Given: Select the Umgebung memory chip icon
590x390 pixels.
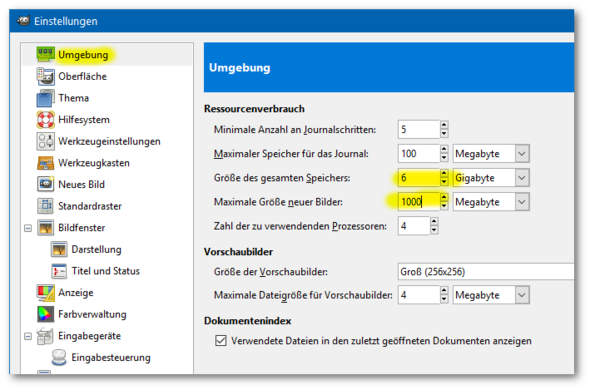Looking at the screenshot, I should coord(46,55).
